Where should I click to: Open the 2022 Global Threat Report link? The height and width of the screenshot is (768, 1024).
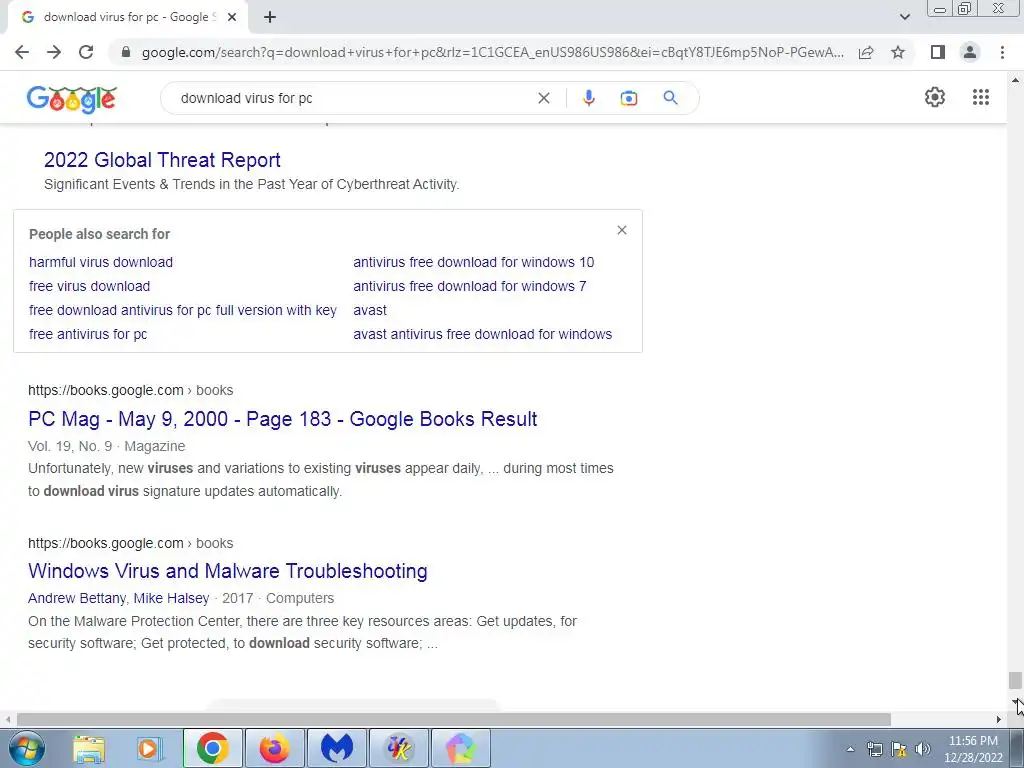tap(162, 160)
